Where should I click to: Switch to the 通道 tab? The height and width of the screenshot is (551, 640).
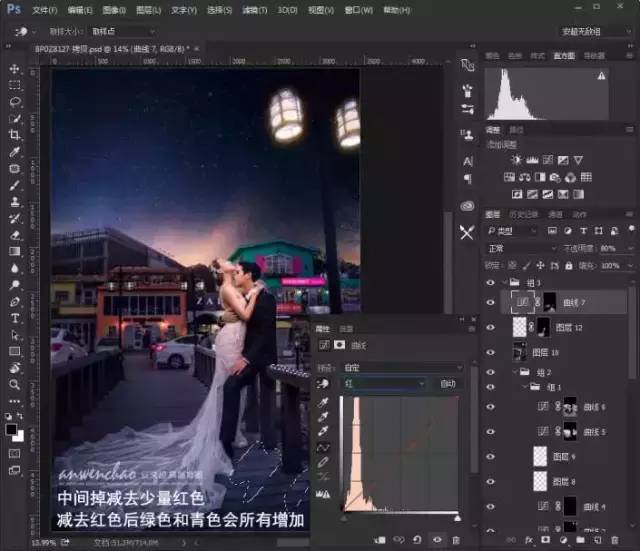[556, 214]
